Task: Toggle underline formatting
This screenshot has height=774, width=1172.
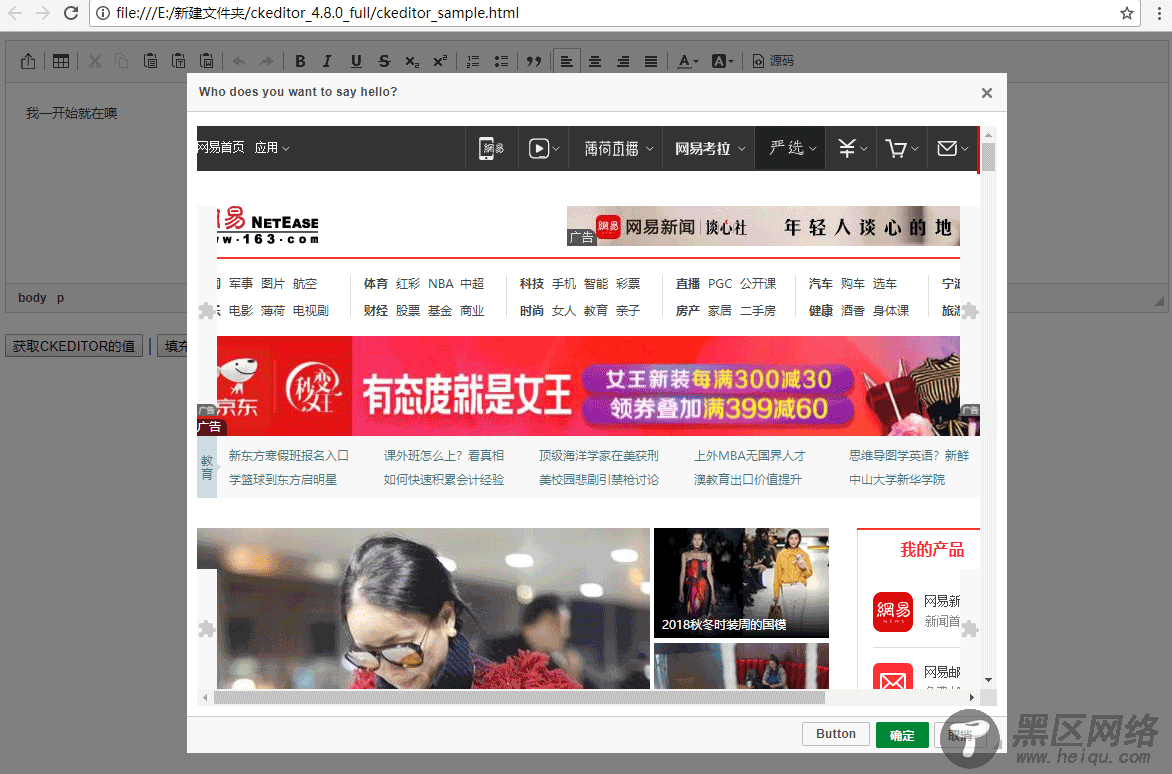Action: 356,61
